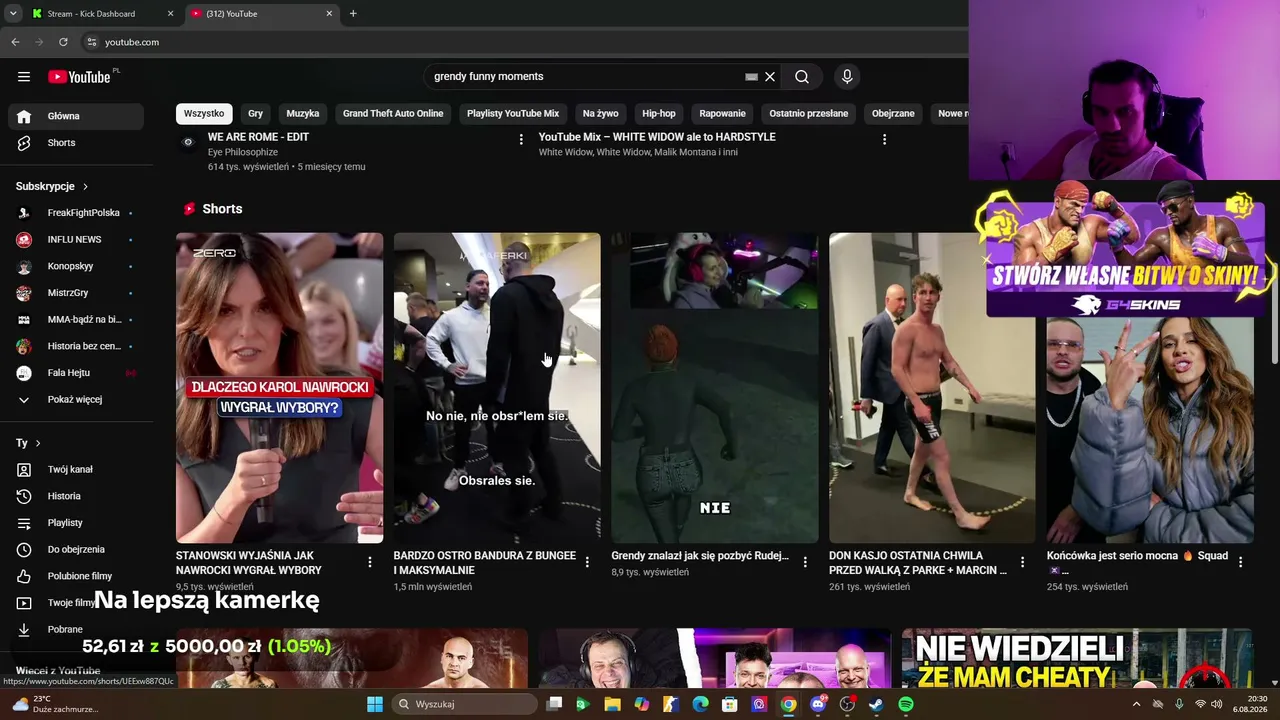The image size is (1280, 720).
Task: Open Polubione filmy in the sidebar
Action: tap(76, 576)
